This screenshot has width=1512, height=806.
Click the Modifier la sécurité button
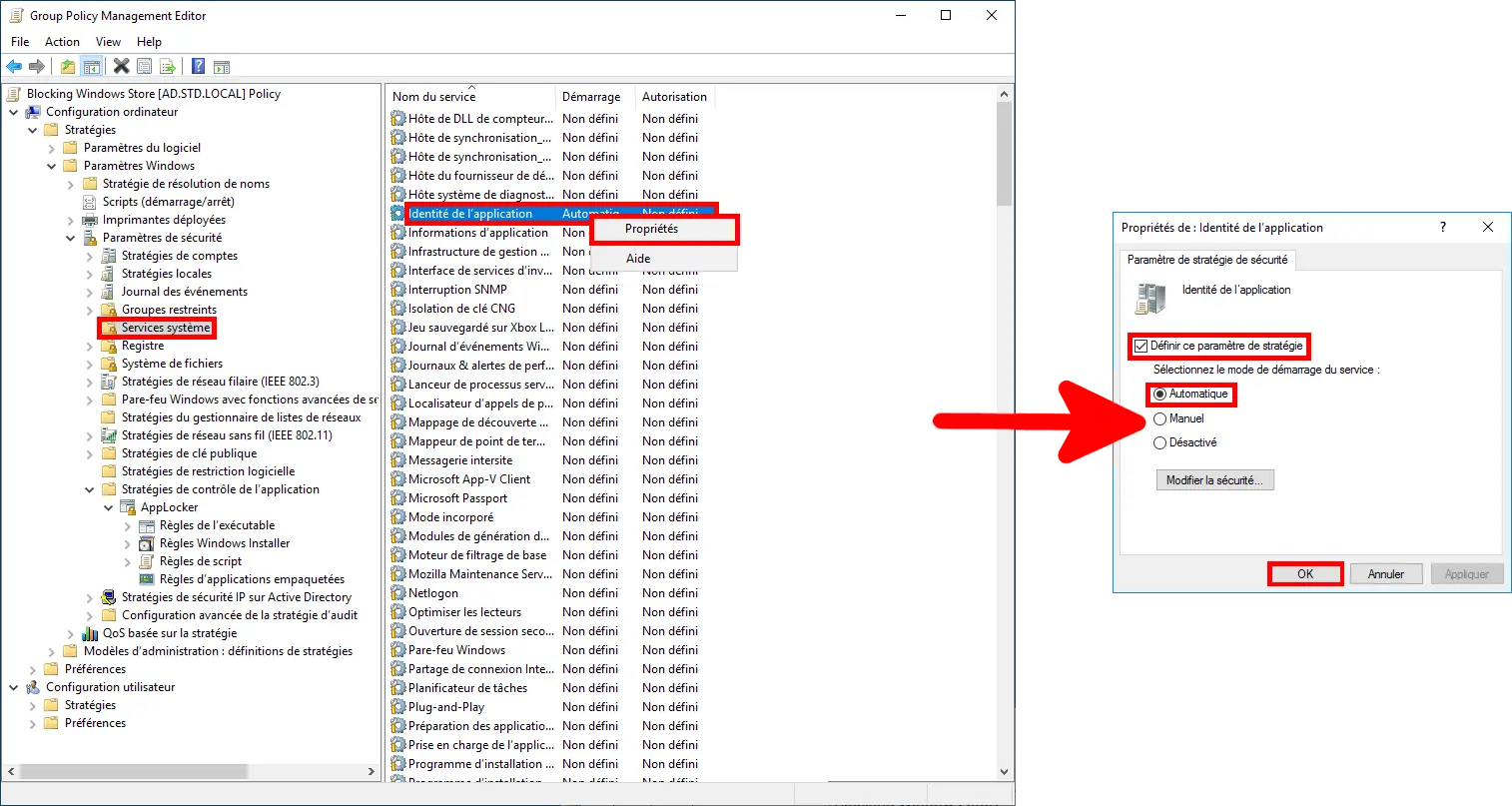point(1214,479)
